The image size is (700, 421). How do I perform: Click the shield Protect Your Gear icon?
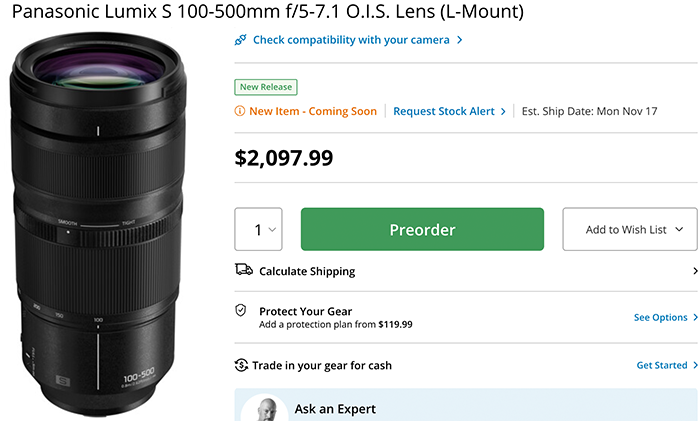point(241,311)
